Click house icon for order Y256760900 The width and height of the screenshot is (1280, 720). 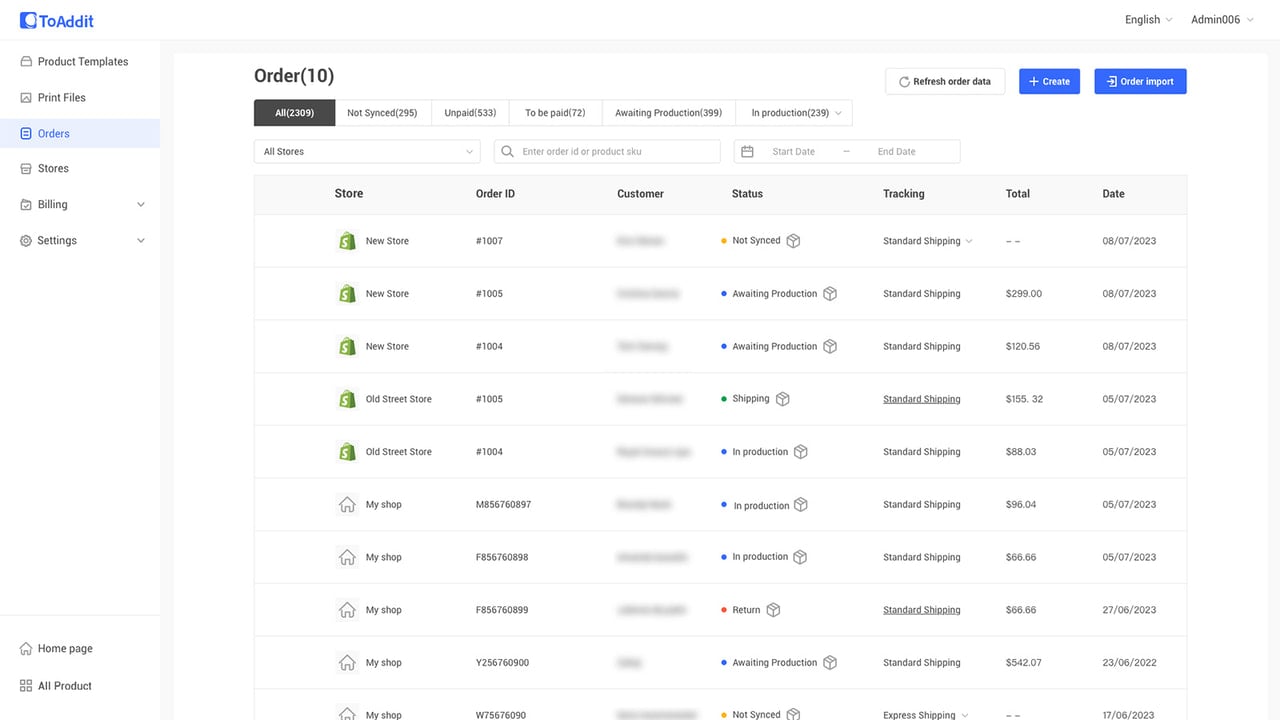pos(347,663)
